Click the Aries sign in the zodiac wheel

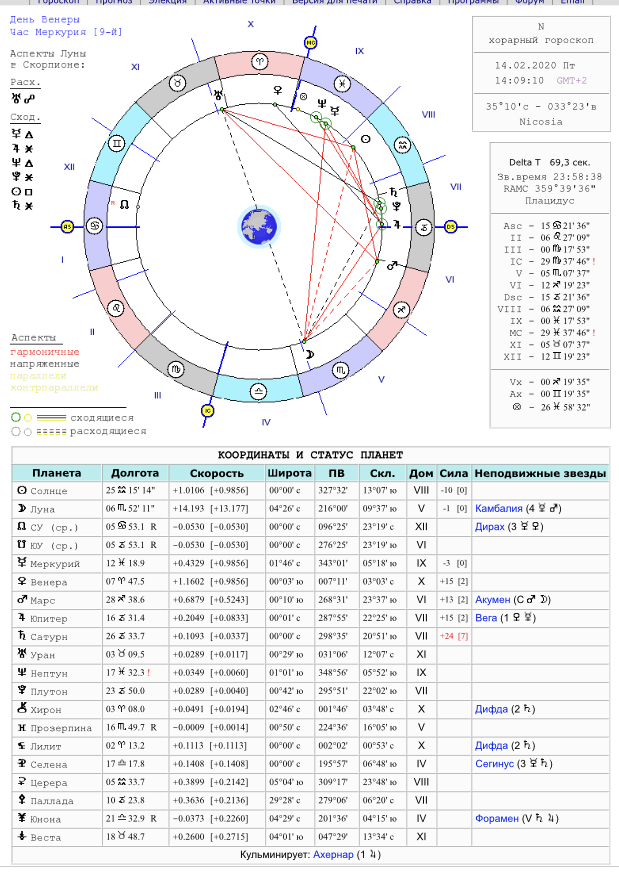260,61
